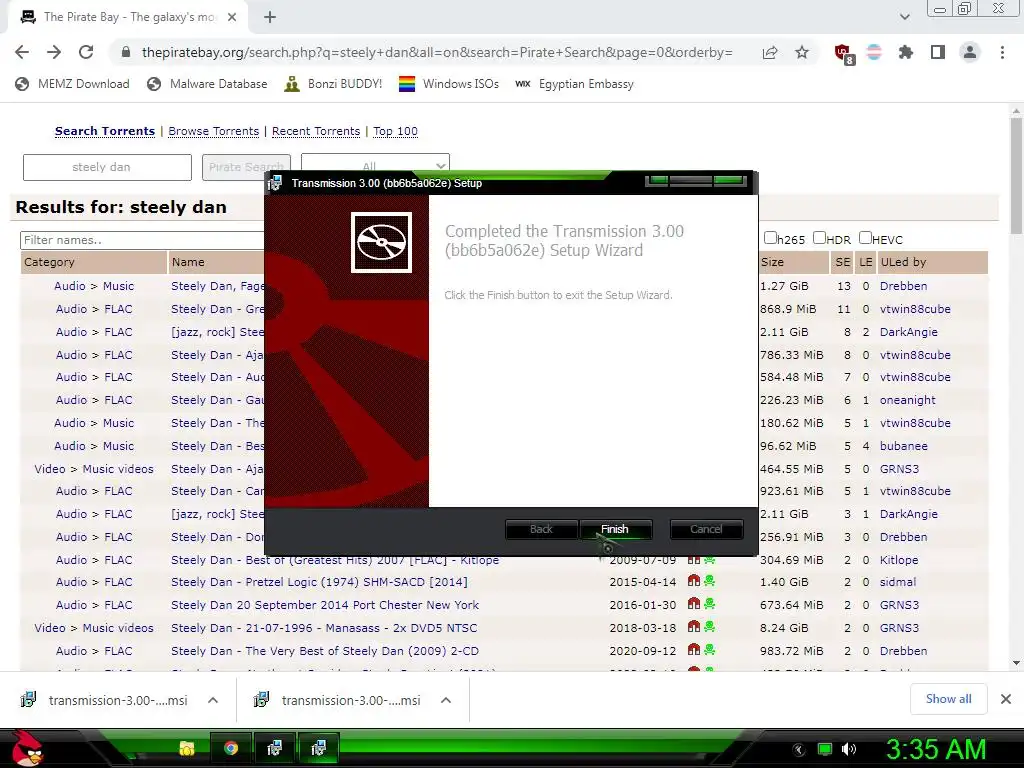Viewport: 1024px width, 768px height.
Task: Open the uBlock Origin extension icon
Action: [x=844, y=53]
